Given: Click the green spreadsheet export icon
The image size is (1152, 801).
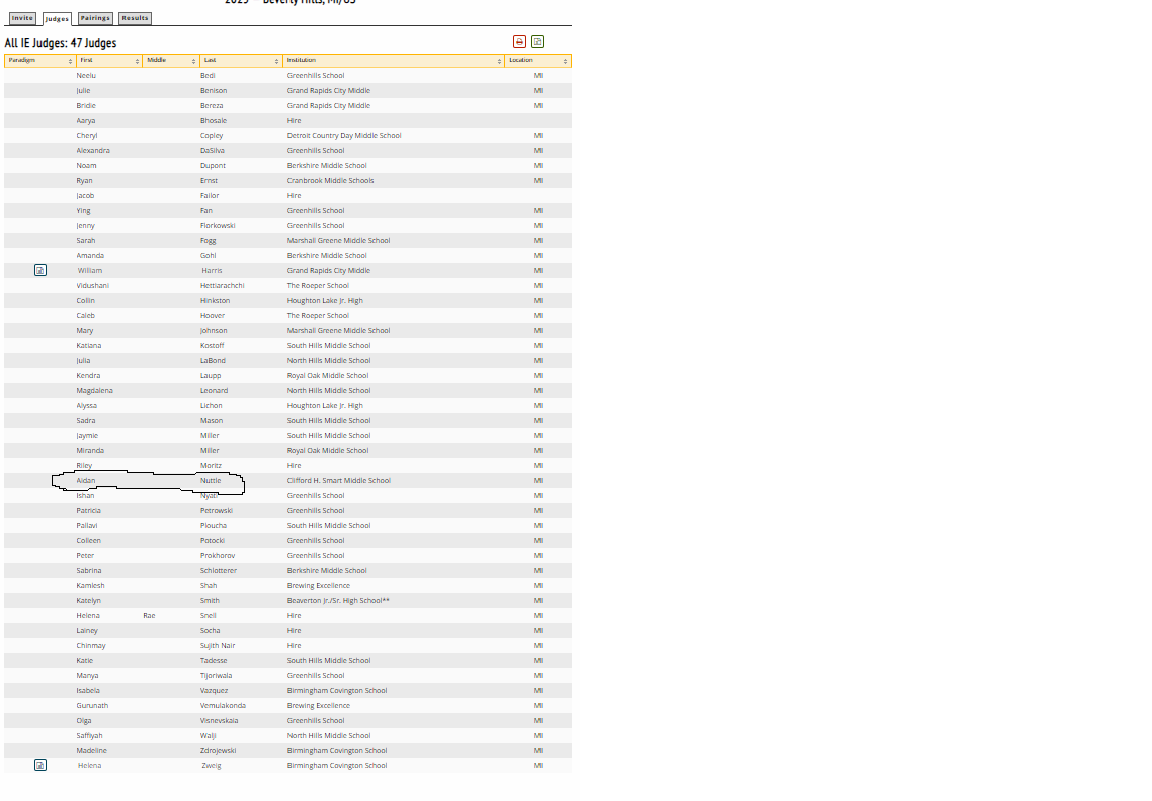Looking at the screenshot, I should (538, 42).
